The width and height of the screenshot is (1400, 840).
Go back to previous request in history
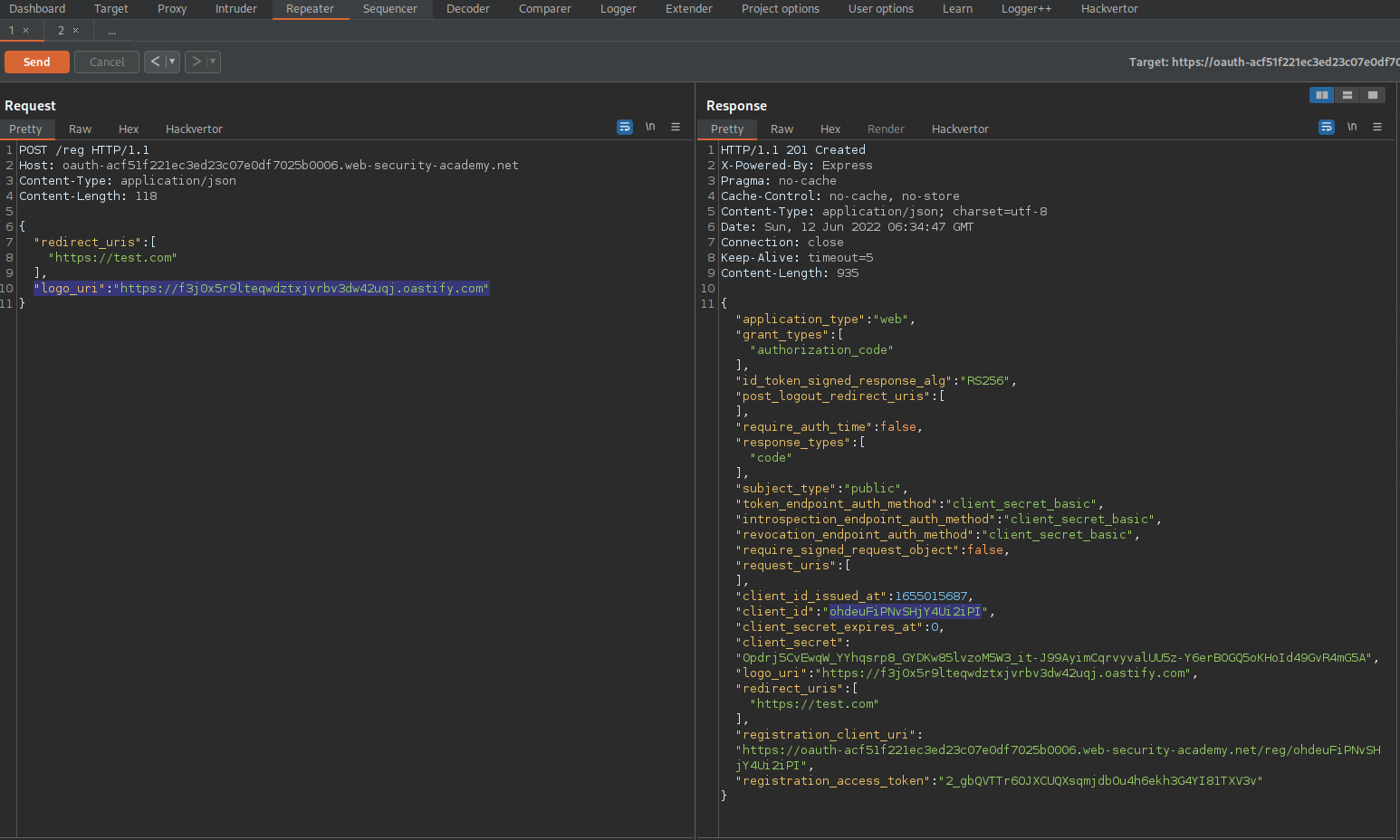pyautogui.click(x=155, y=62)
